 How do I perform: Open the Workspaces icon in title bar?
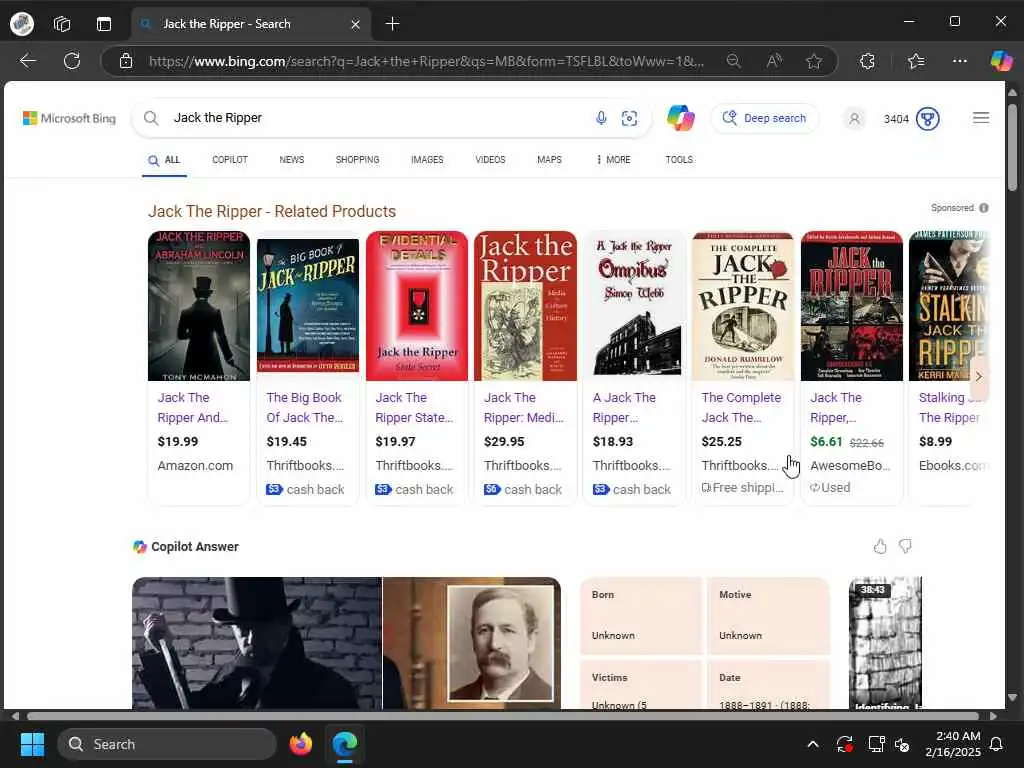(62, 24)
